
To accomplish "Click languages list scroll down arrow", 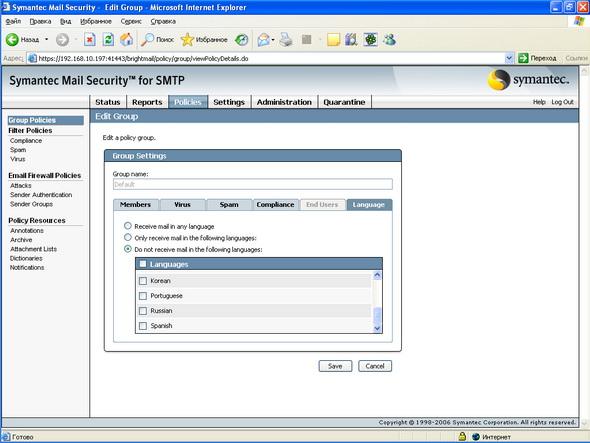I will click(377, 328).
